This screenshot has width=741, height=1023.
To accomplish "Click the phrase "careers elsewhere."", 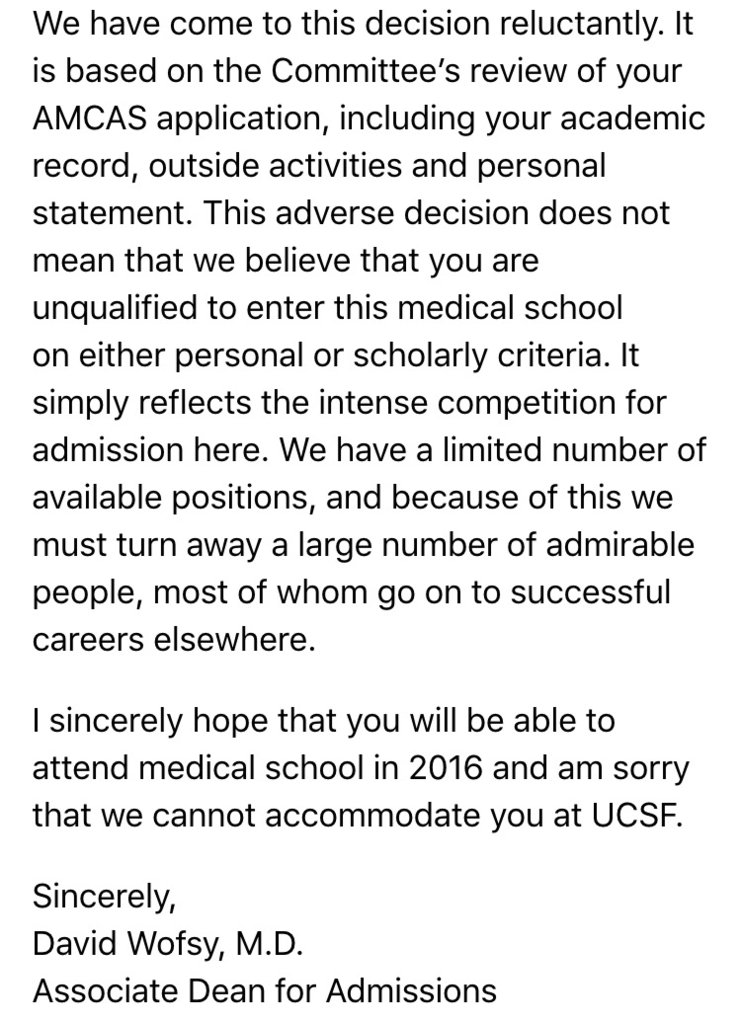I will [174, 640].
